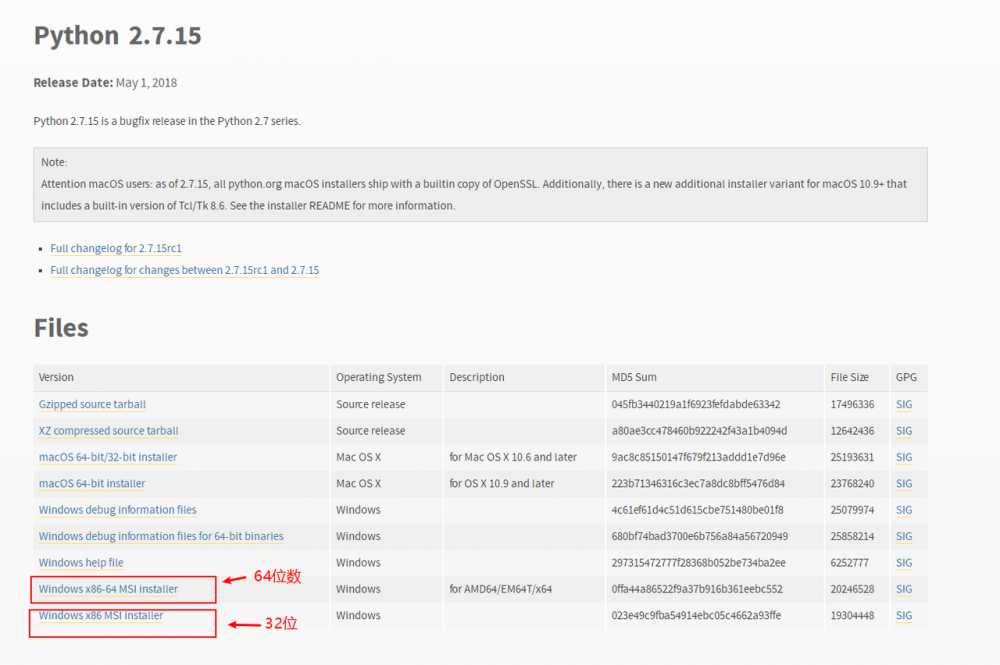This screenshot has width=1000, height=665.
Task: Open Full changelog for 2.7.15rc1 link
Action: point(116,248)
